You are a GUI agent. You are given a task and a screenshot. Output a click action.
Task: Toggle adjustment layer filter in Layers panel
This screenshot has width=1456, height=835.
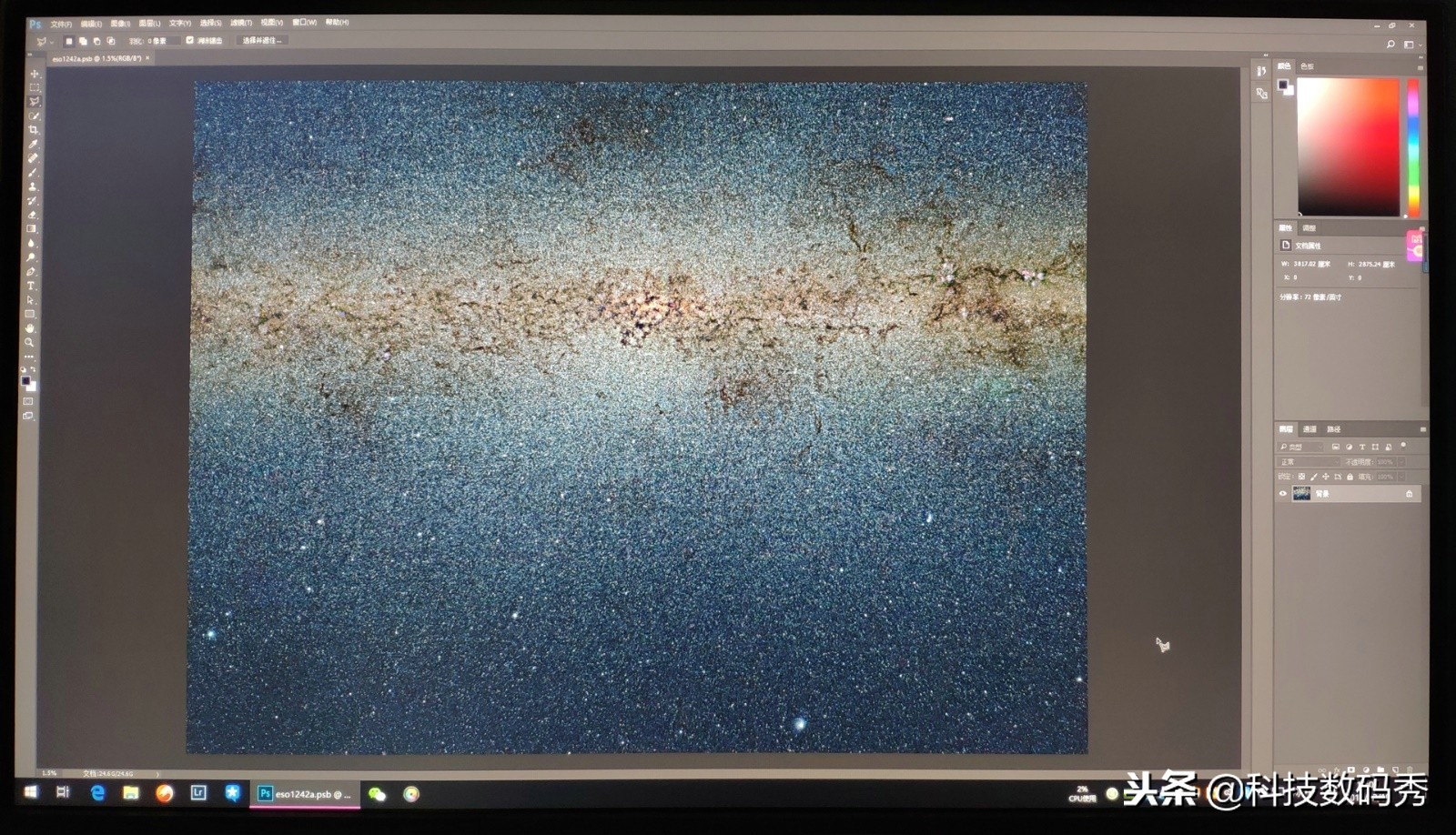coord(1349,447)
